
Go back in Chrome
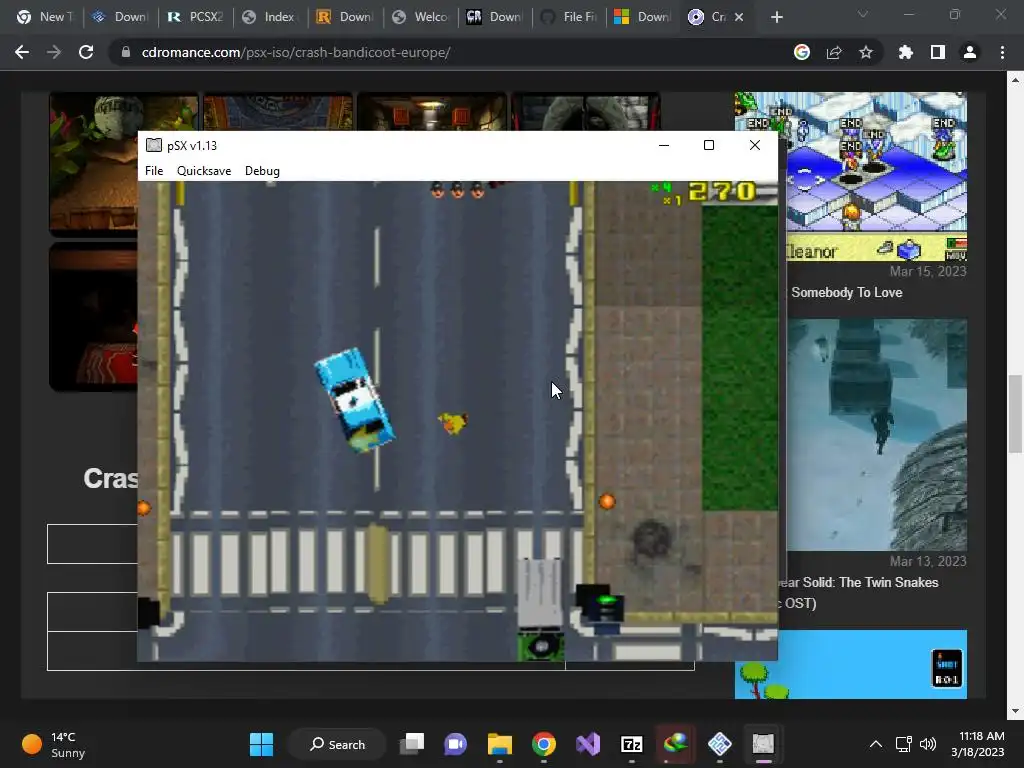coord(22,52)
